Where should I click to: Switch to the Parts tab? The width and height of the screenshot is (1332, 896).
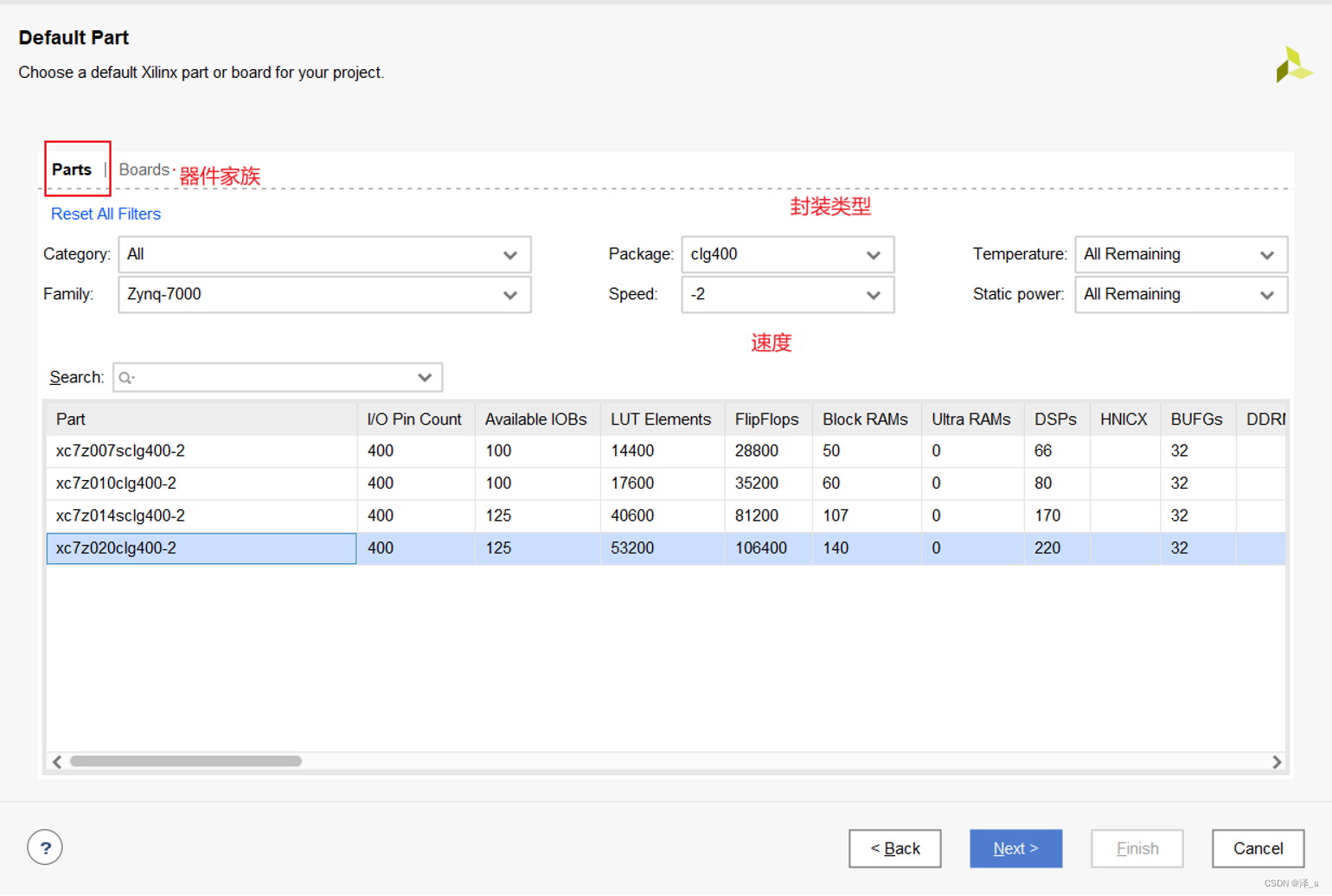(x=72, y=170)
